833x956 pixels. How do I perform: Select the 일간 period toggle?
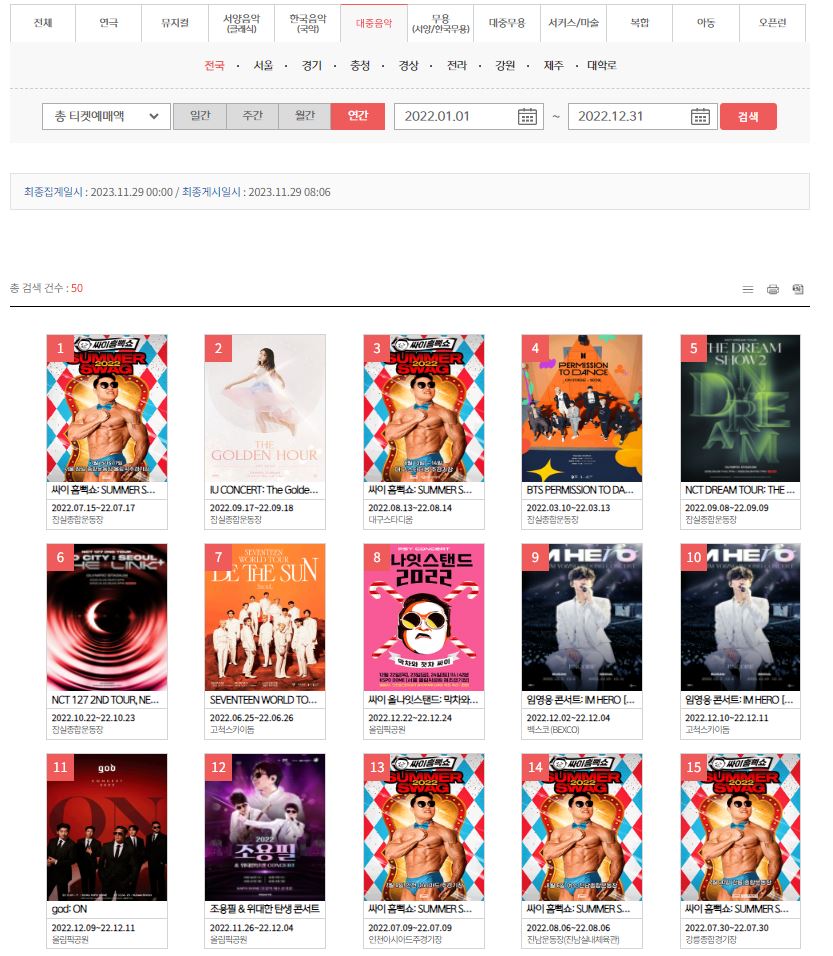point(199,116)
